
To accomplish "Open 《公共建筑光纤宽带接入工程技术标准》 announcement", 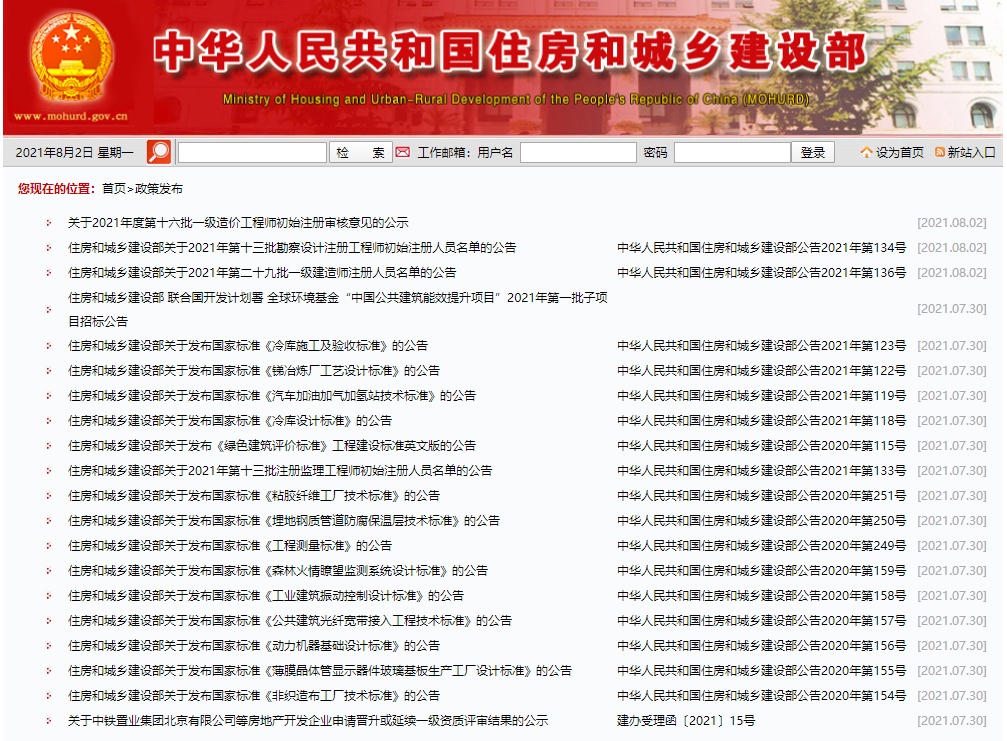I will point(290,622).
